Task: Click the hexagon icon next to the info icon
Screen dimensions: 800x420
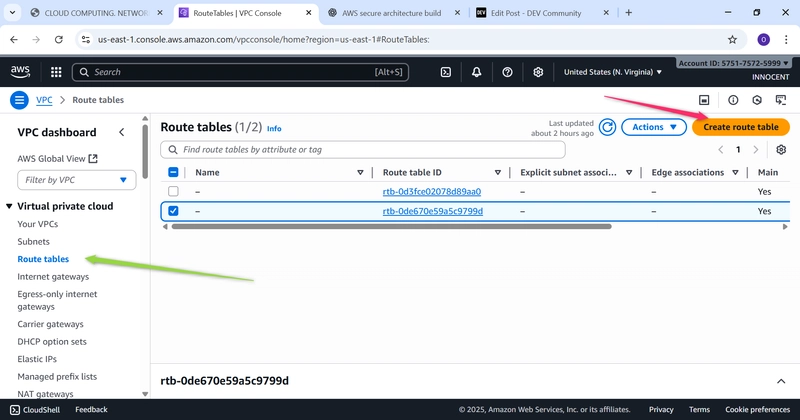Action: 757,100
